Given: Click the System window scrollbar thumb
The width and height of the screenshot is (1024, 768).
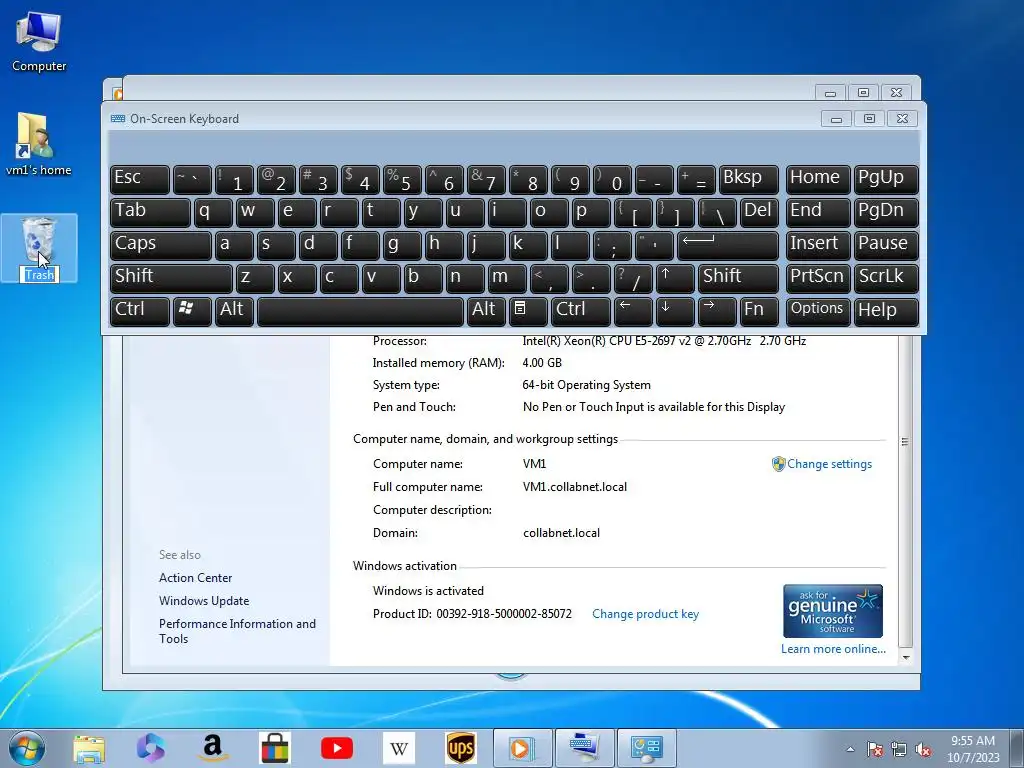Looking at the screenshot, I should pyautogui.click(x=905, y=441).
